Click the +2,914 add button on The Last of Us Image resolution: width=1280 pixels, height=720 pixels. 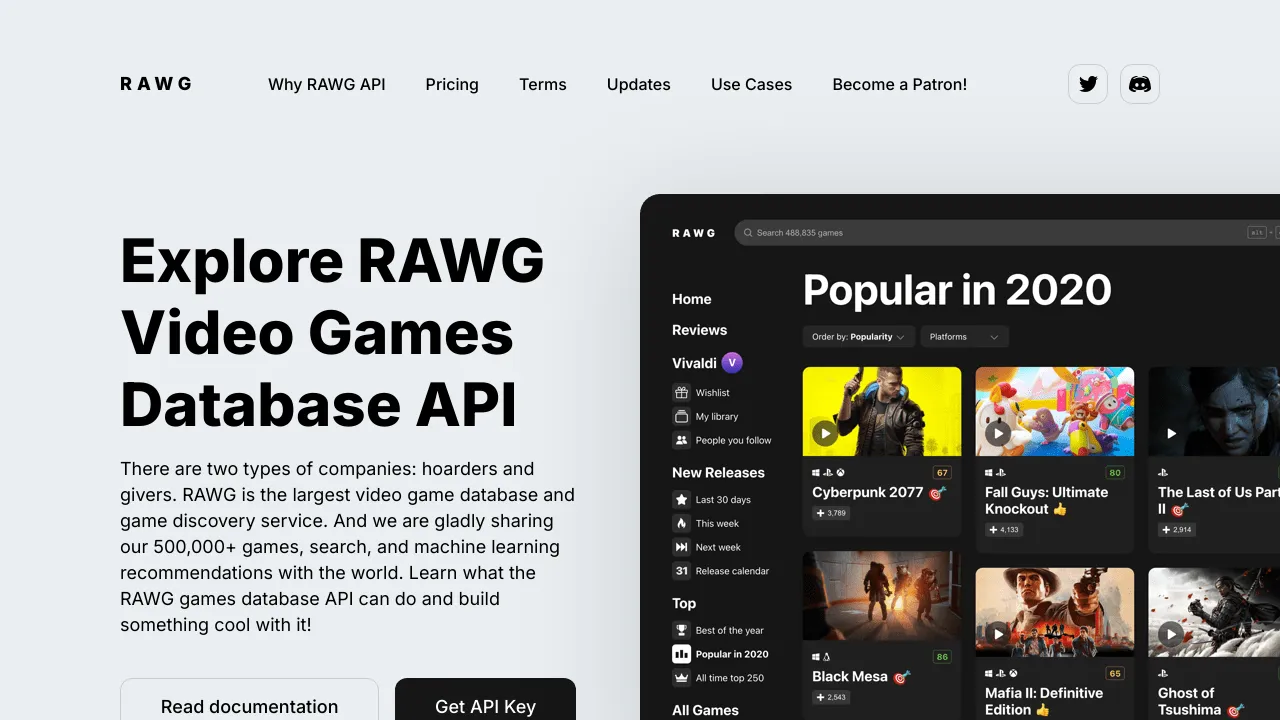(1177, 529)
